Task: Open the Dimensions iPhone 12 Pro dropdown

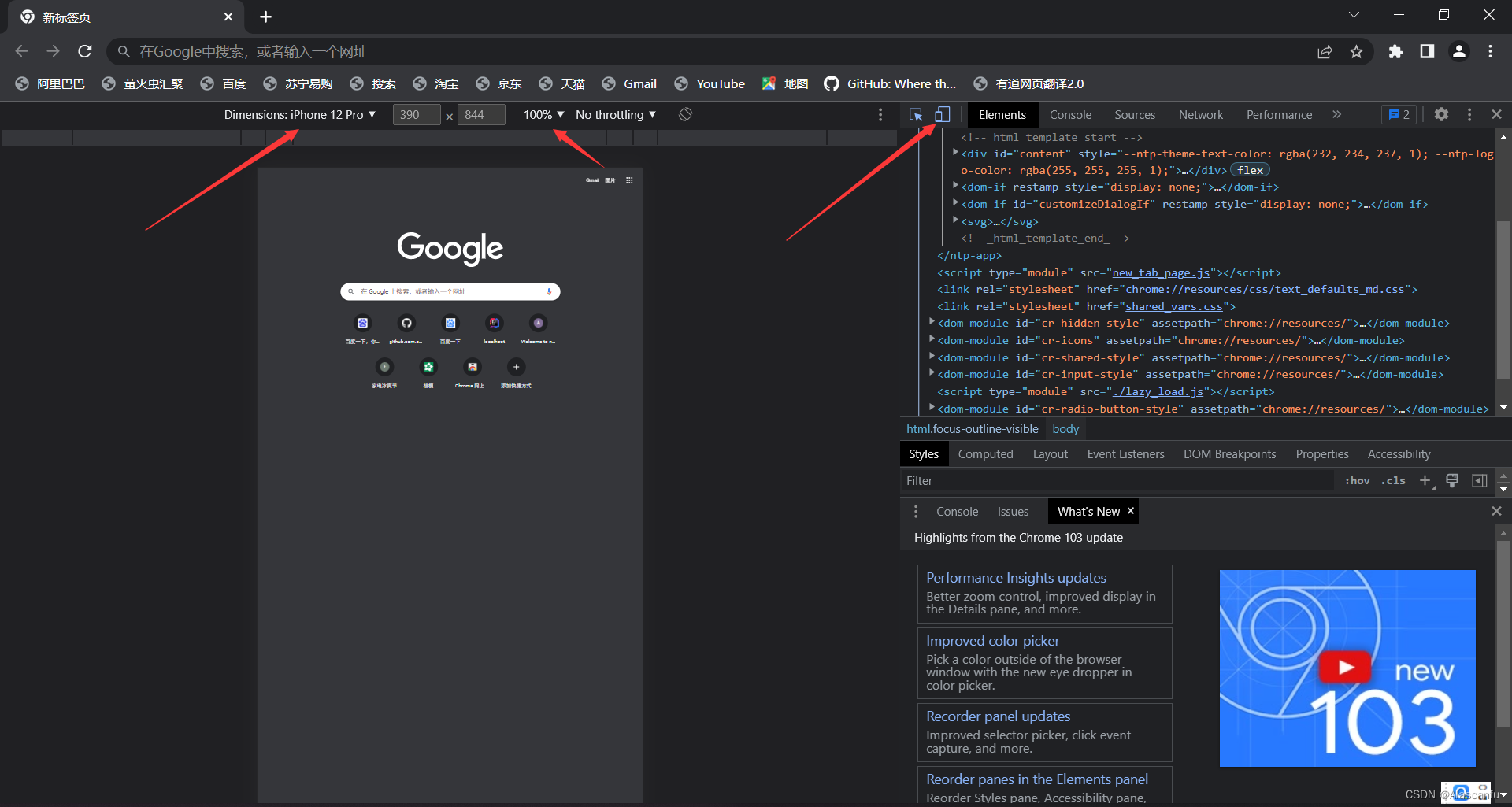Action: point(300,115)
